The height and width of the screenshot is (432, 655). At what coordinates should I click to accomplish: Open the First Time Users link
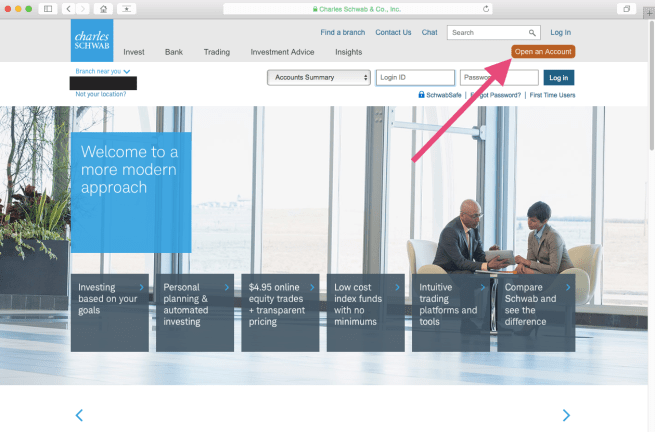[552, 95]
